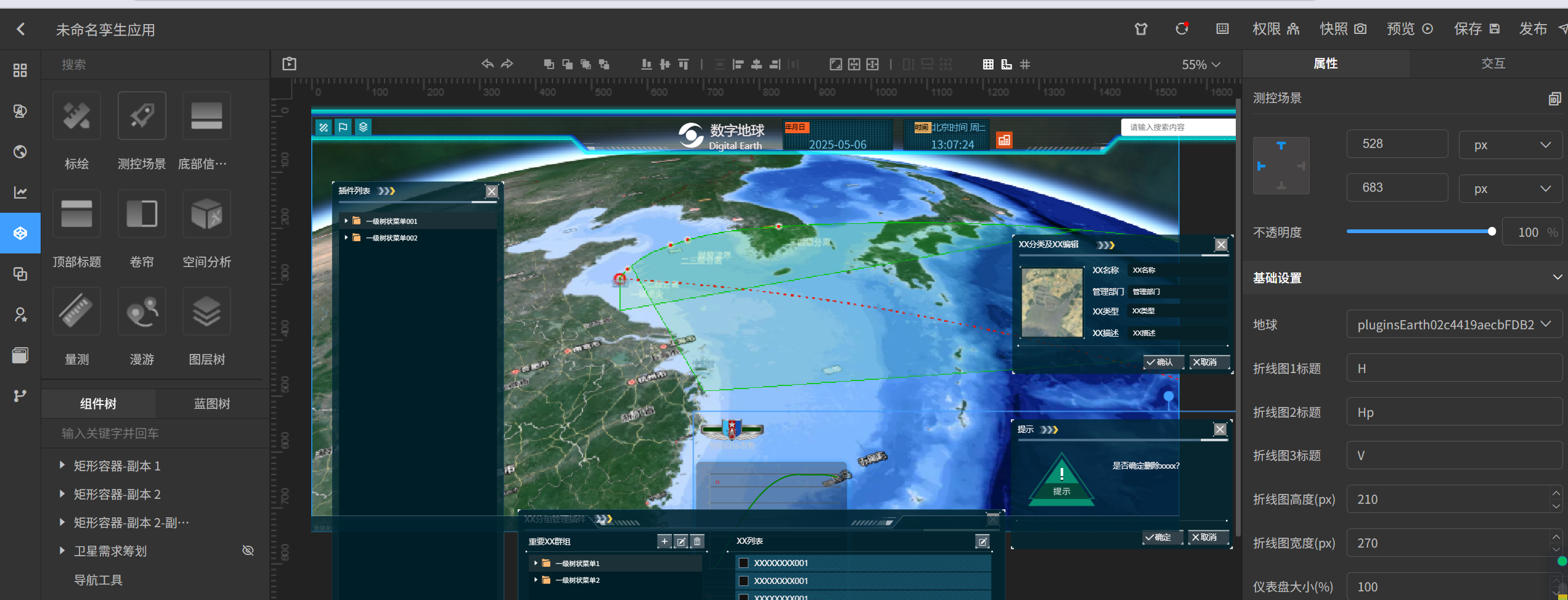Toggle visibility of 卫星需求筹划 layer
This screenshot has height=600, width=1568.
(248, 551)
